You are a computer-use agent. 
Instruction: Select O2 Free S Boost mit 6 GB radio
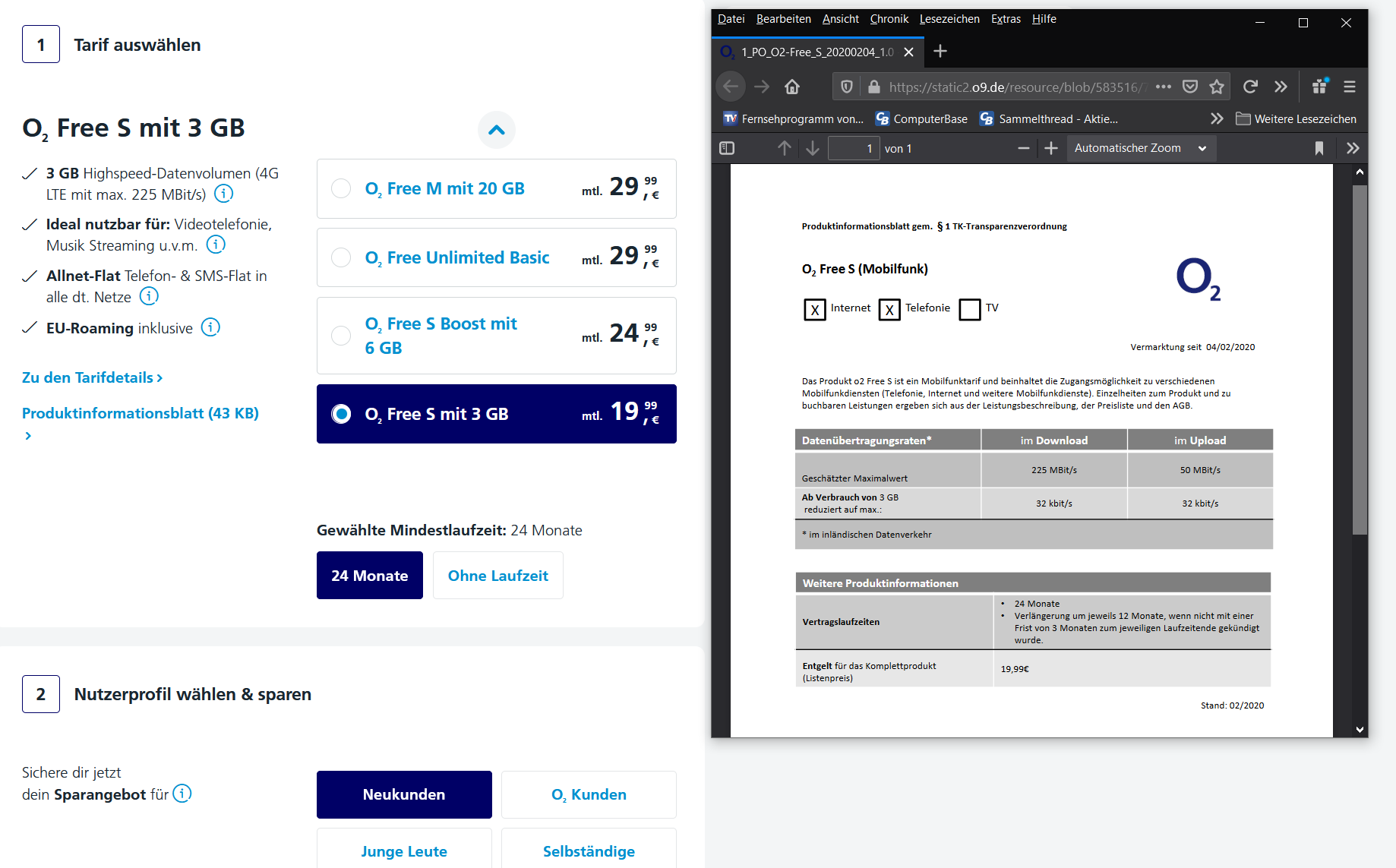341,335
